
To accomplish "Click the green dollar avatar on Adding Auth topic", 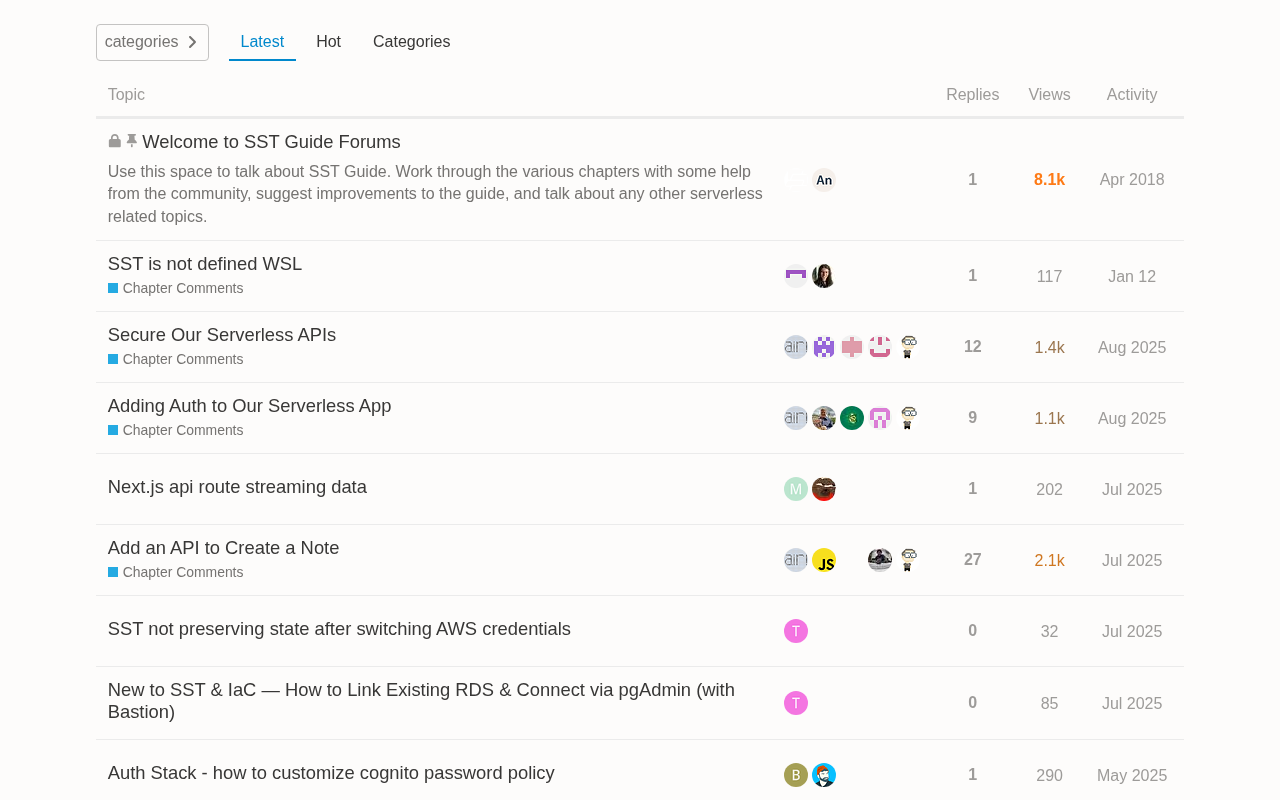I will 851,418.
